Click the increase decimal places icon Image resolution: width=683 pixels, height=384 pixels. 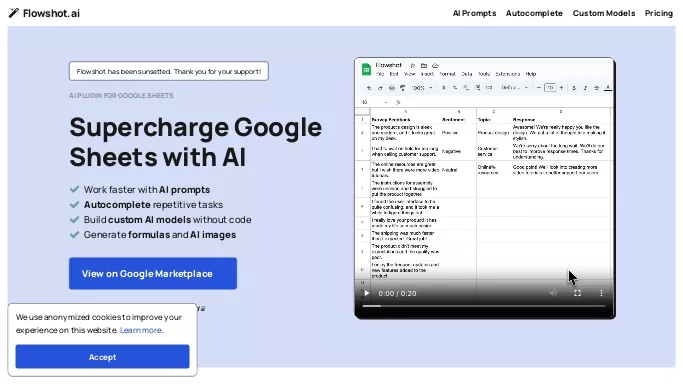pos(477,88)
